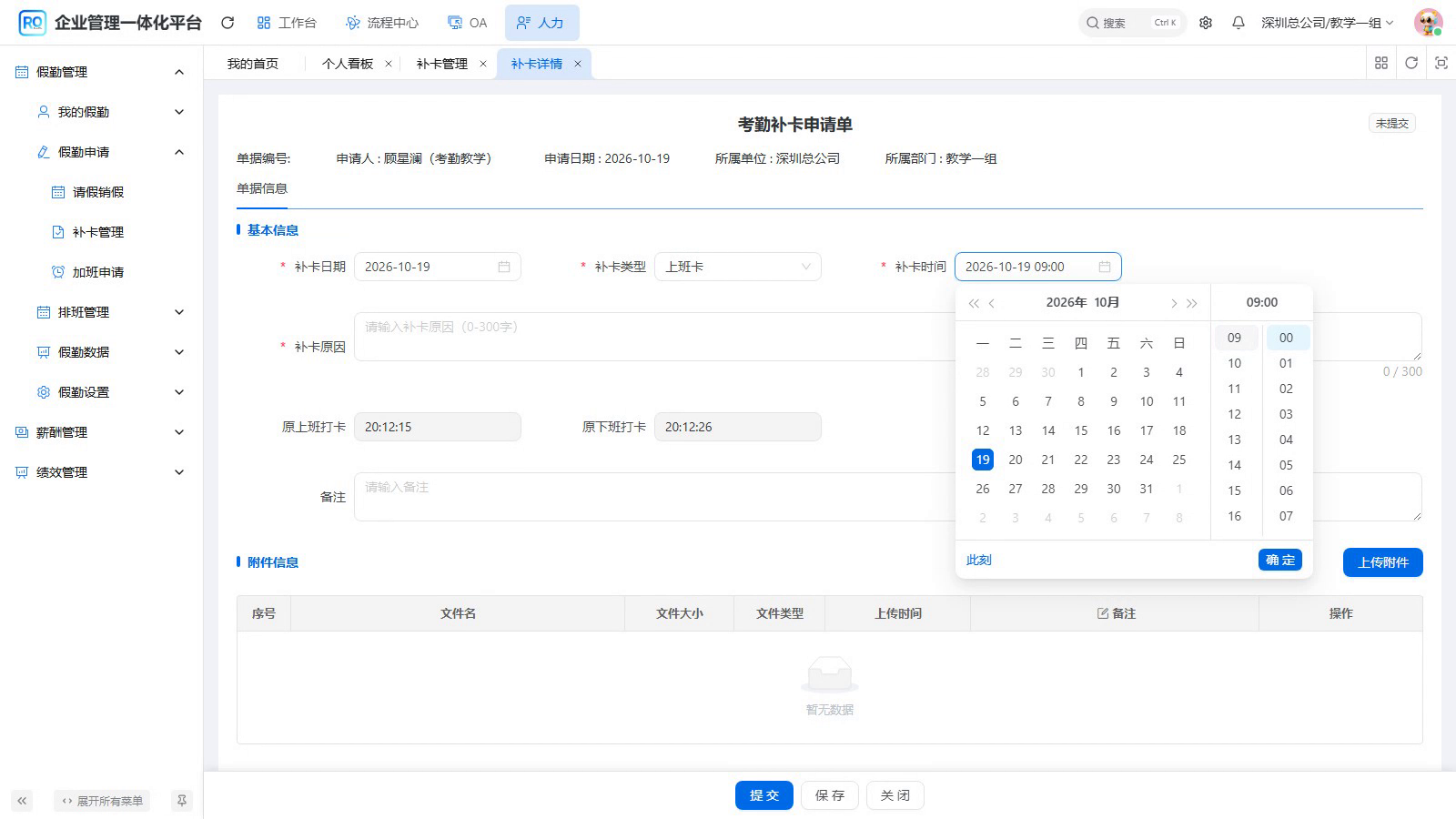
Task: Toggle fullscreen for the content area
Action: point(1441,63)
